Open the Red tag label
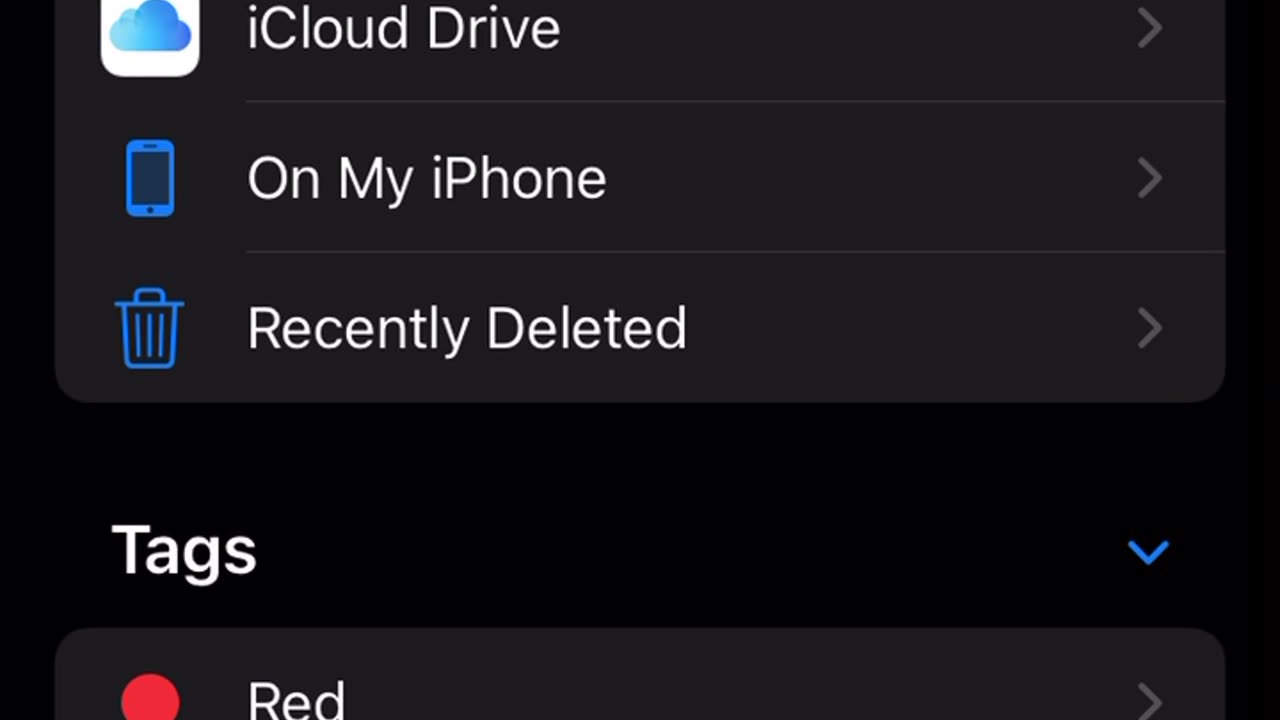The image size is (1280, 720). coord(296,699)
